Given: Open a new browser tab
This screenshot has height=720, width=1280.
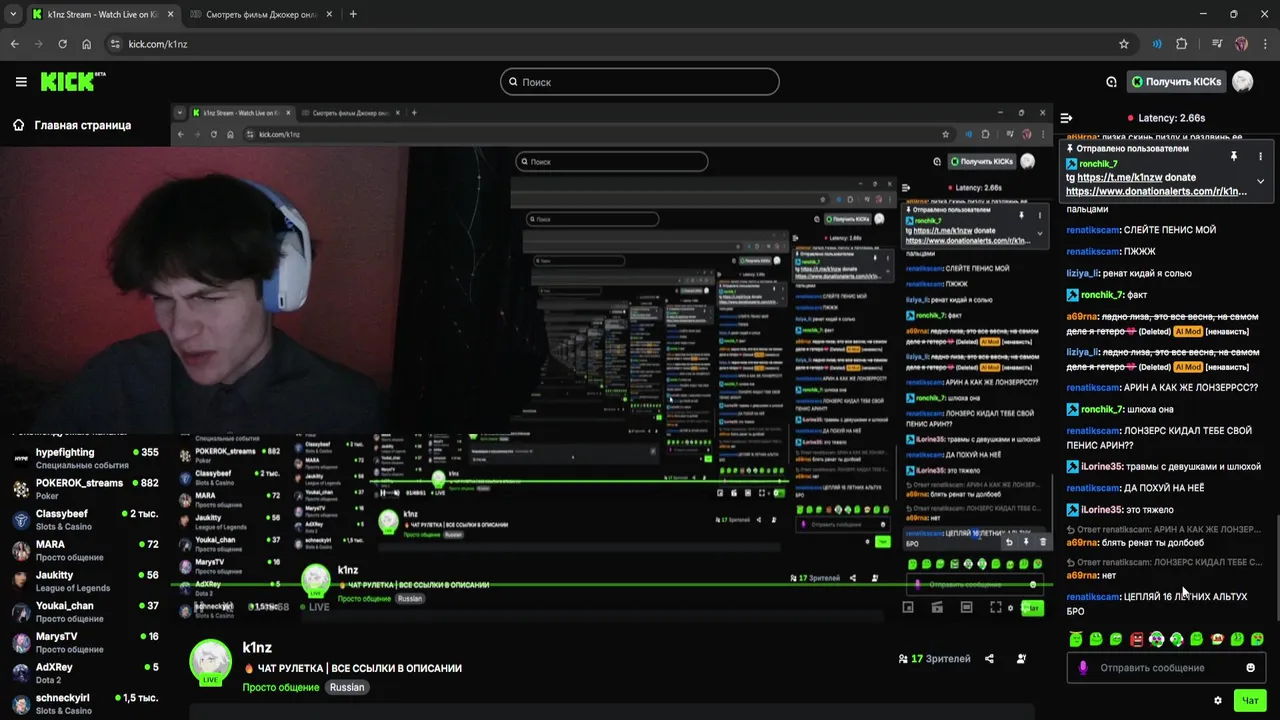Looking at the screenshot, I should tap(353, 14).
